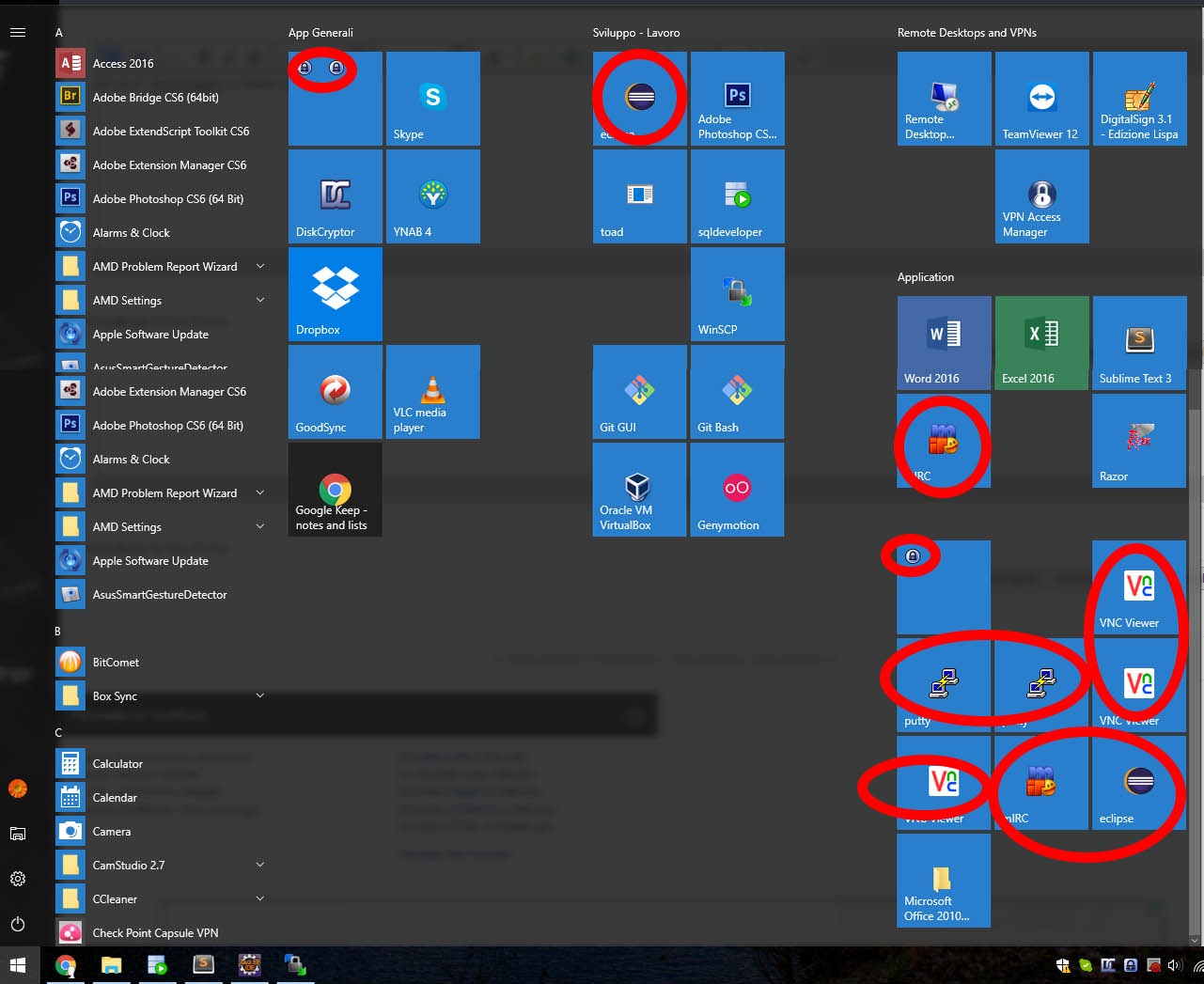
Task: Open DiskCryptor from its tile
Action: (335, 195)
